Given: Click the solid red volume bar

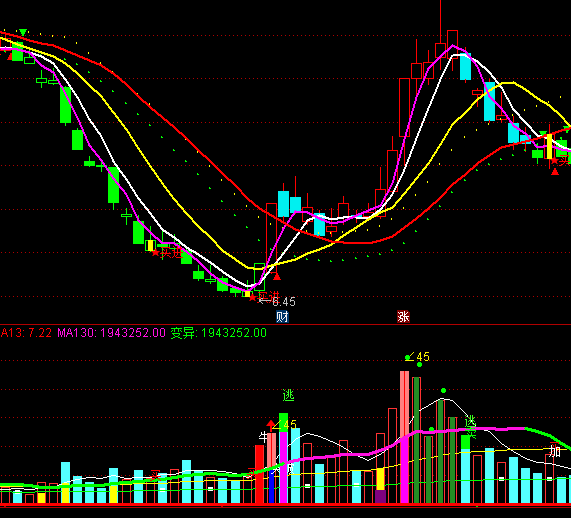Looking at the screenshot, I should click(259, 474).
